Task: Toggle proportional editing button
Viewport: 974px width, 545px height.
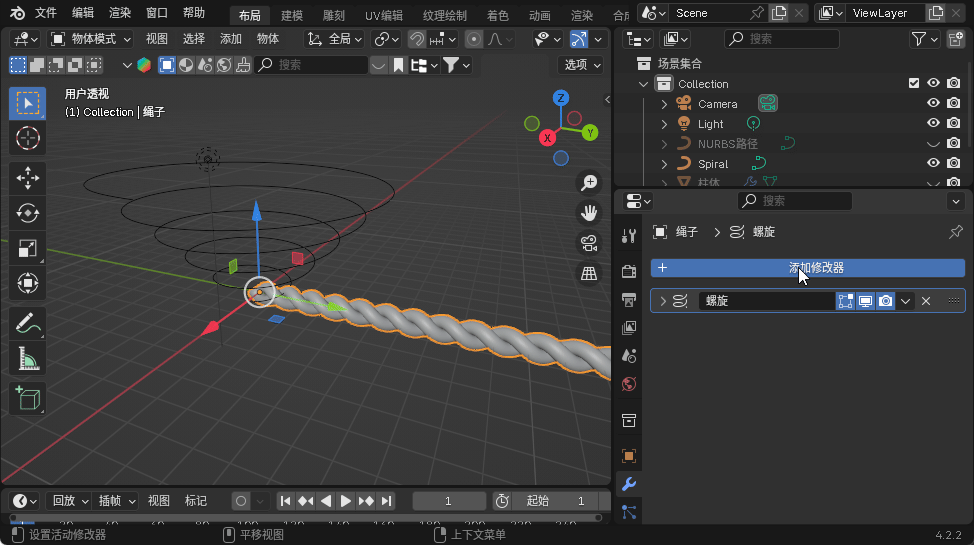Action: (474, 39)
